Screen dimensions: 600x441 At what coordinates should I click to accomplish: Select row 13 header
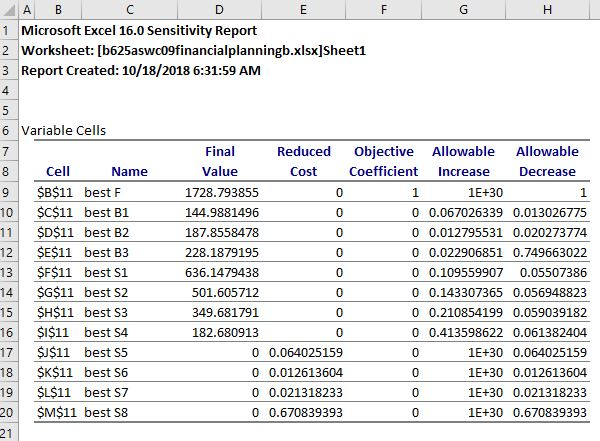(9, 272)
